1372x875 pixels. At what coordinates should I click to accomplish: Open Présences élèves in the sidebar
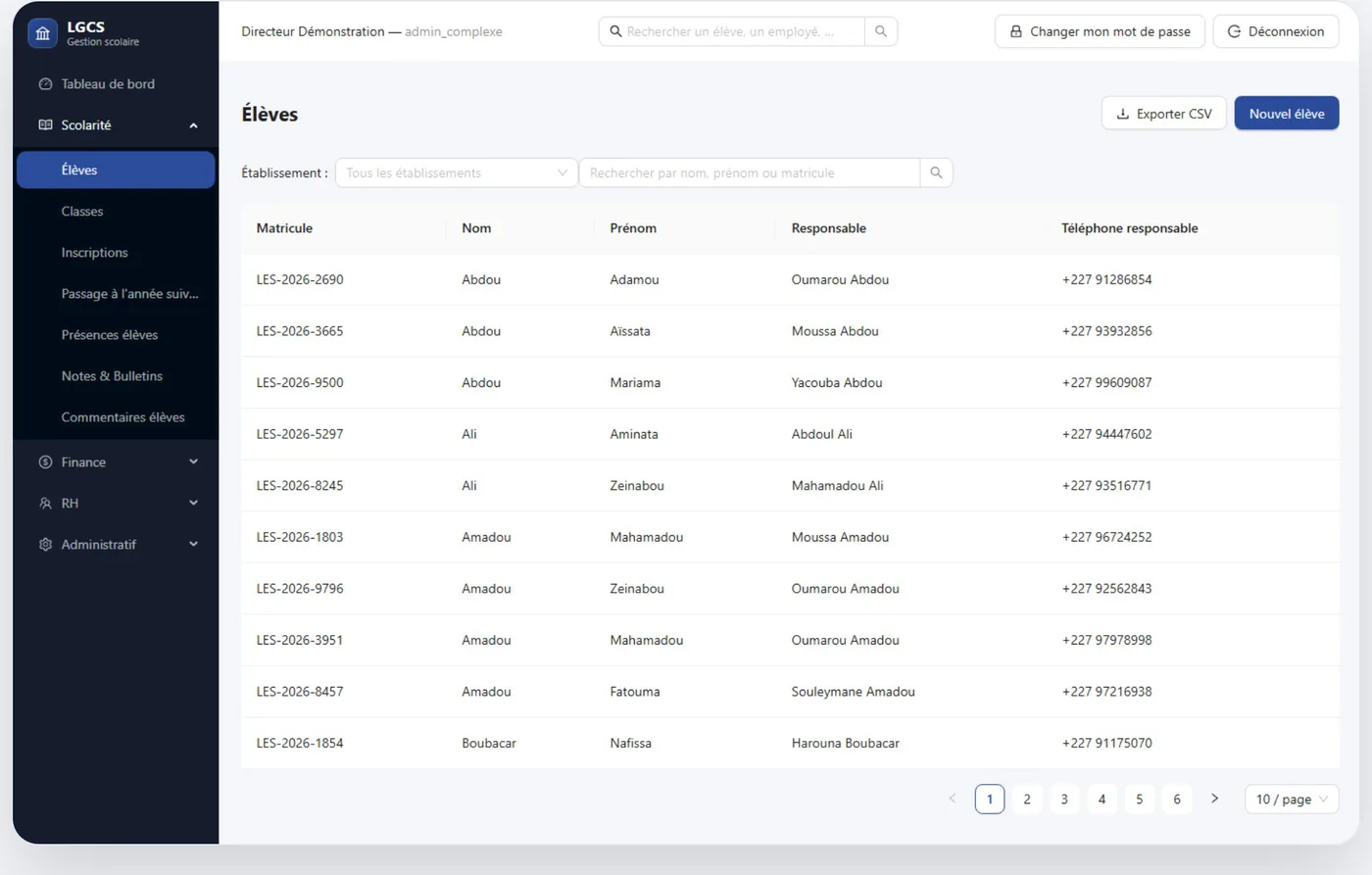point(116,335)
